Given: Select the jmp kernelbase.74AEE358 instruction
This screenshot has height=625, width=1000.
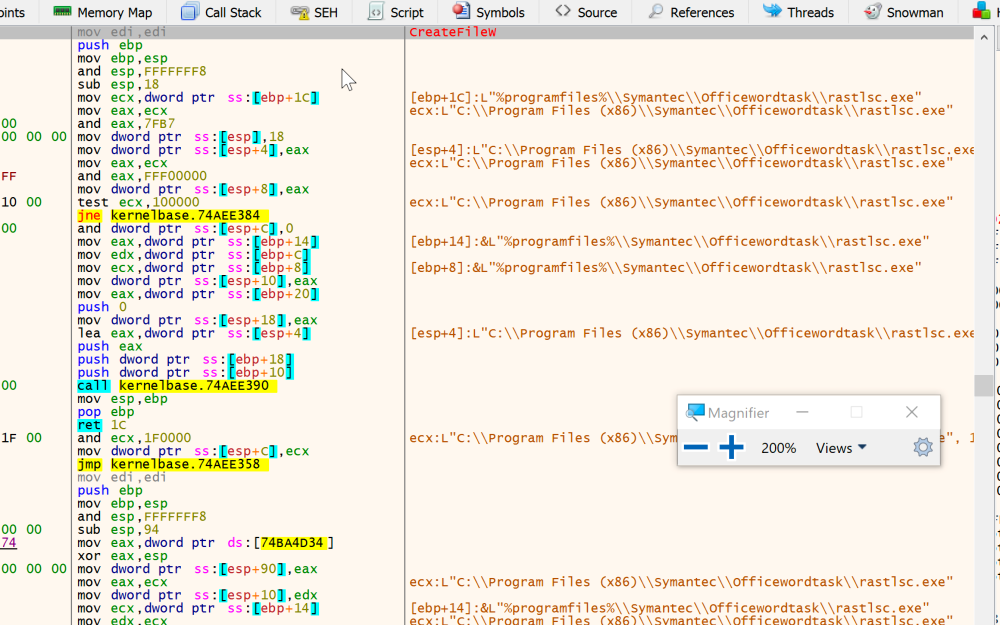Looking at the screenshot, I should pos(170,464).
